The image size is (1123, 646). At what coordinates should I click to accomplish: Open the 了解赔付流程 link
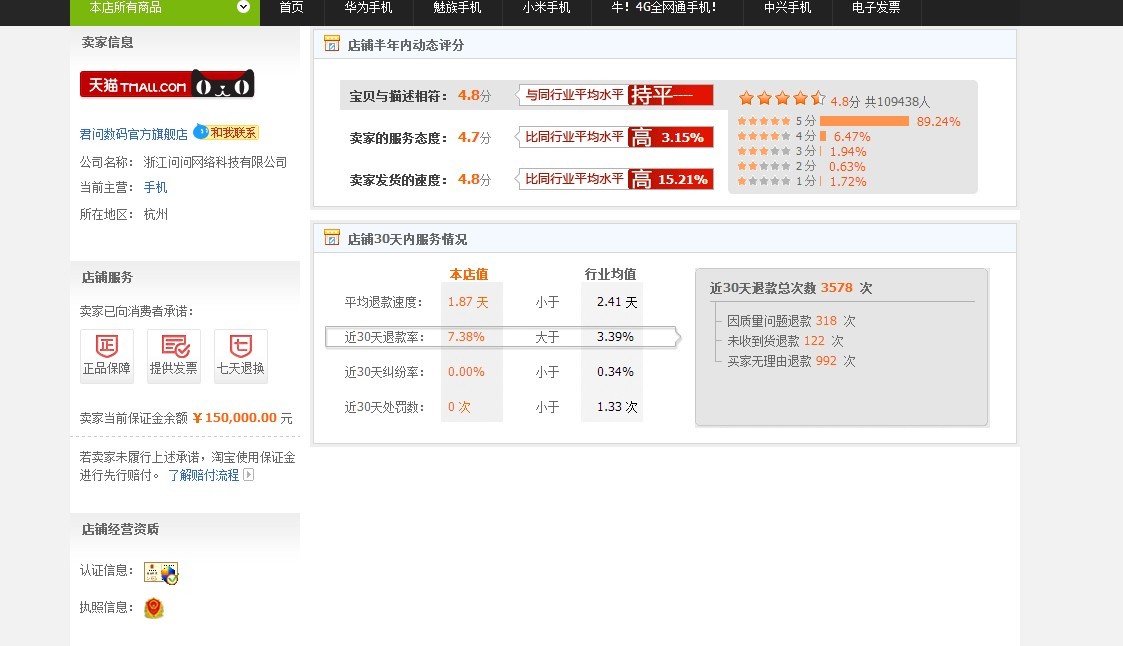tap(203, 476)
